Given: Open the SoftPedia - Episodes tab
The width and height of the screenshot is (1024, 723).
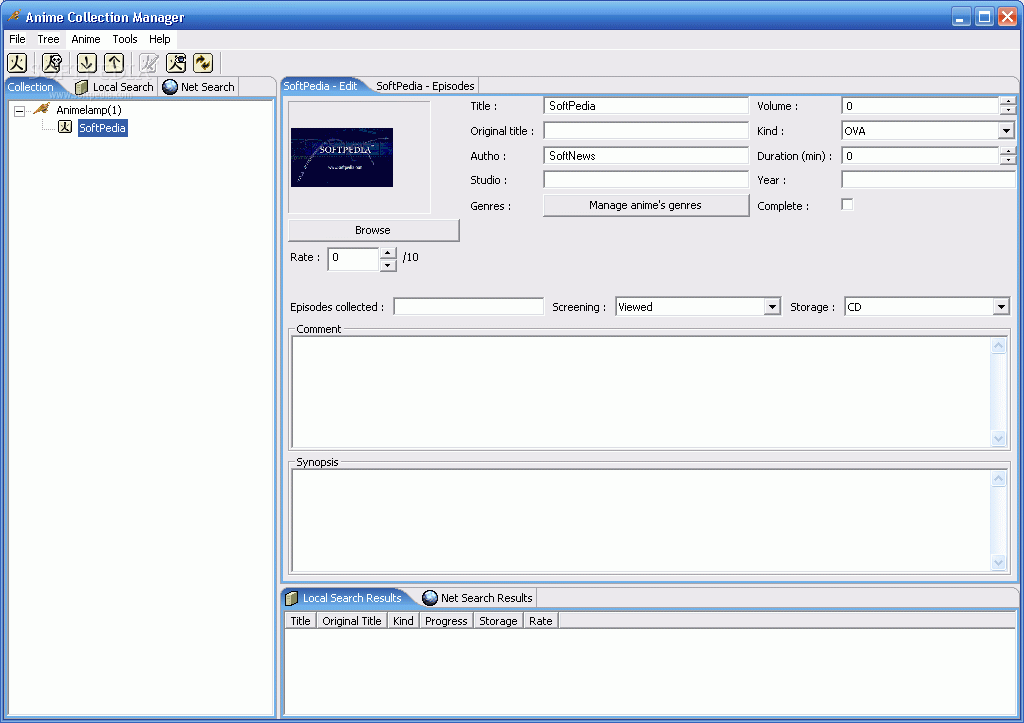Looking at the screenshot, I should [425, 86].
